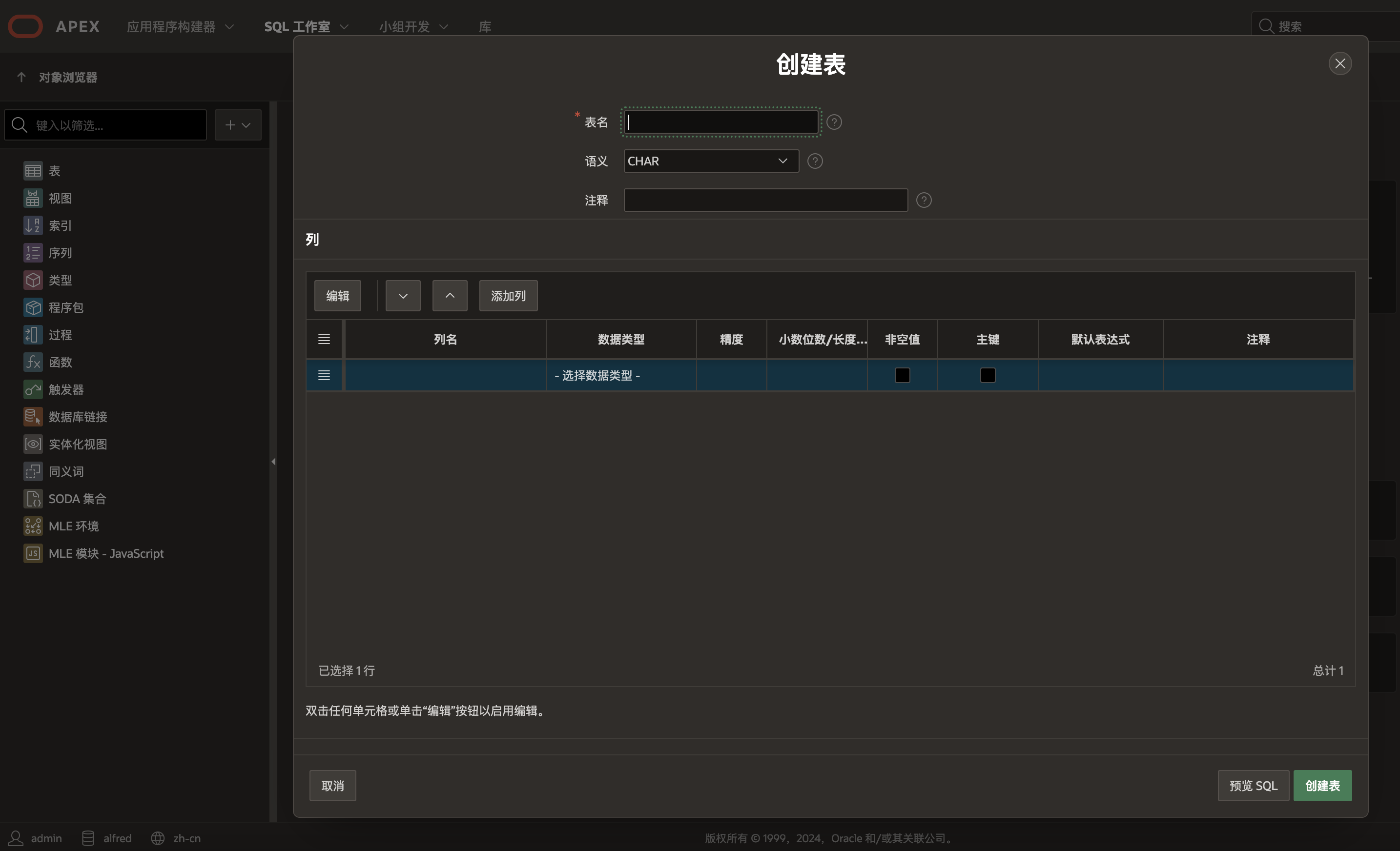Click the help icon next to 注释 field
Image resolution: width=1400 pixels, height=851 pixels.
(923, 200)
